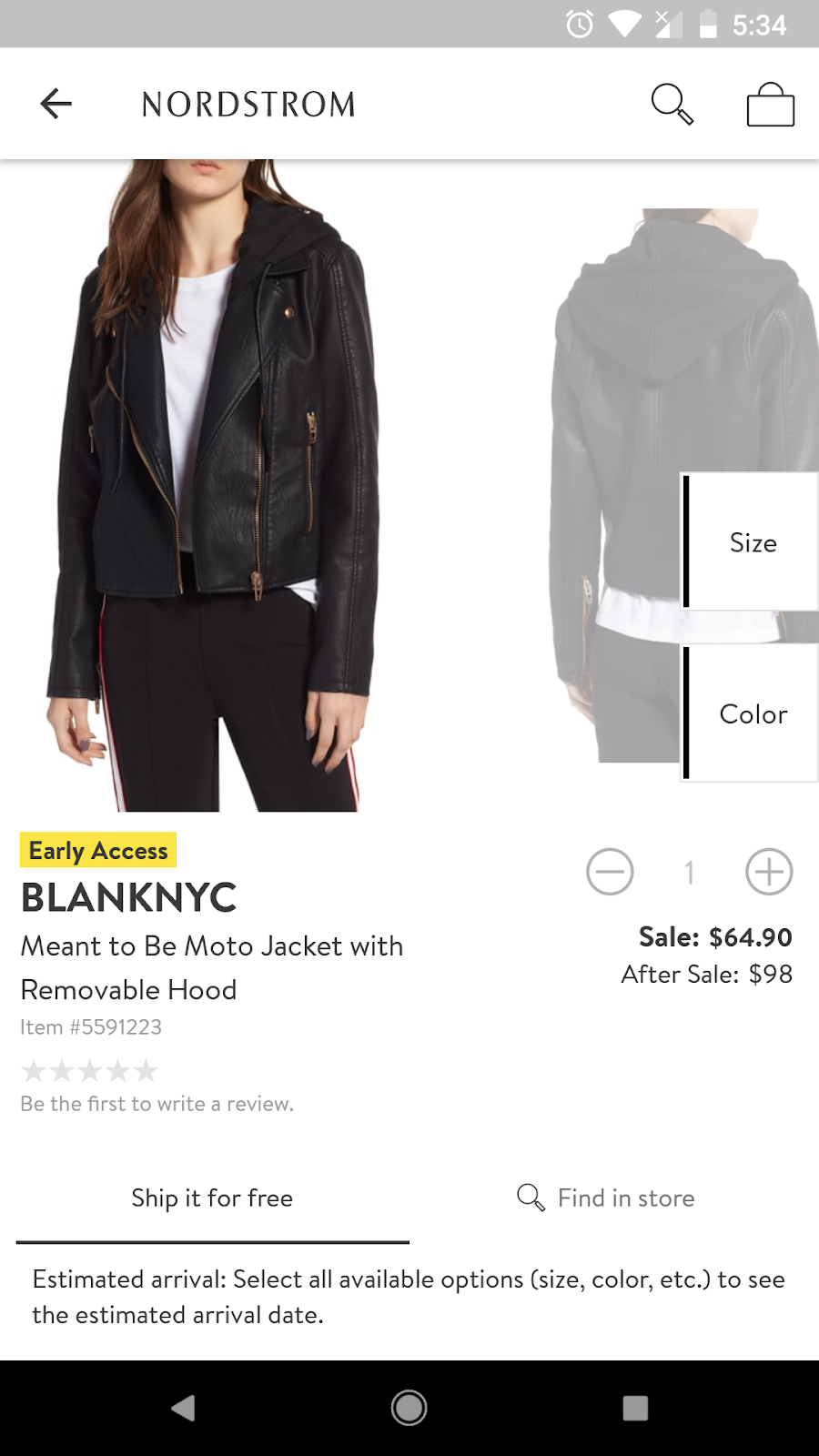Tap the Android recent apps square button
This screenshot has width=819, height=1456.
[635, 1408]
